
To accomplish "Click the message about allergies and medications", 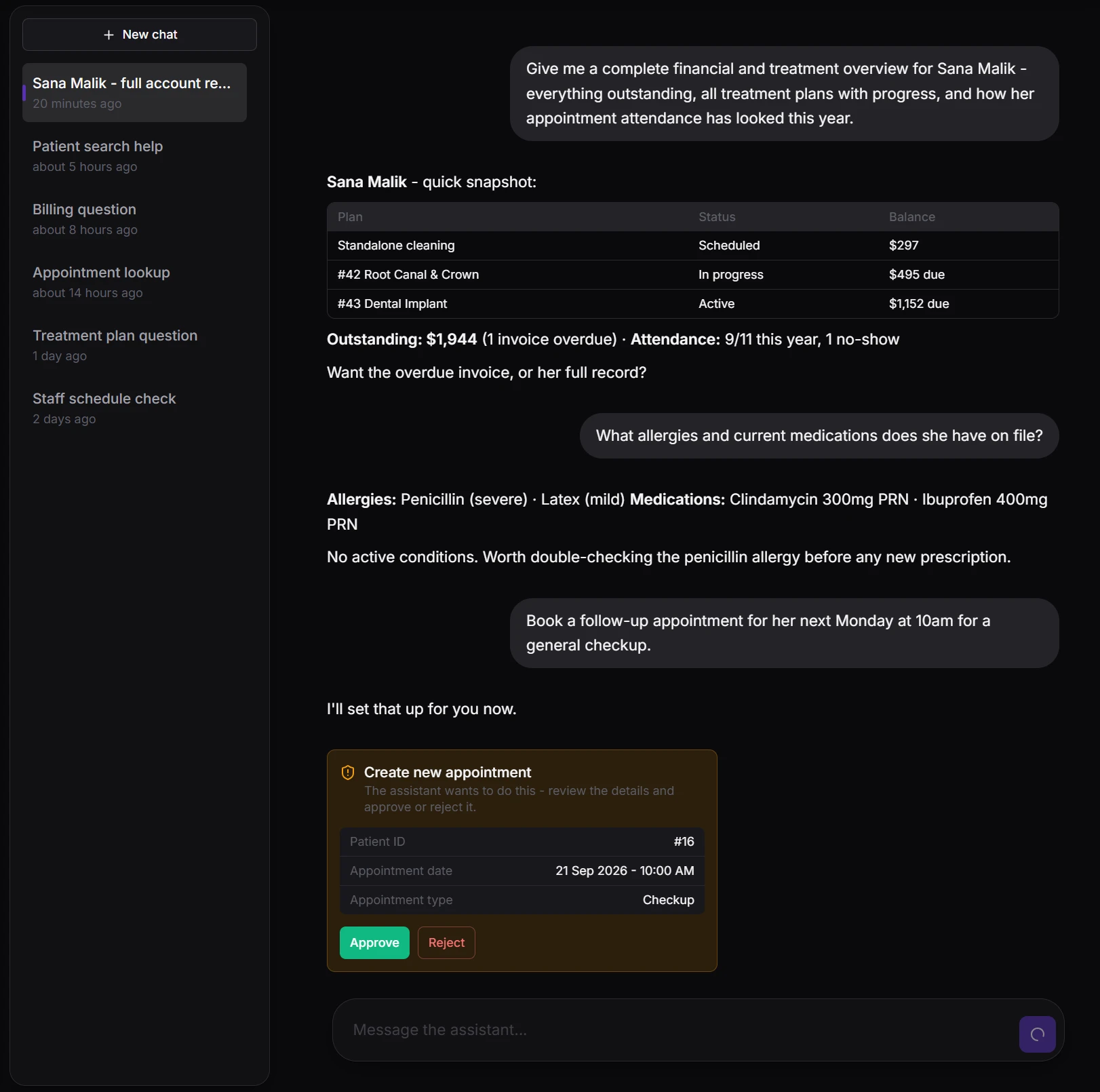I will coord(819,435).
